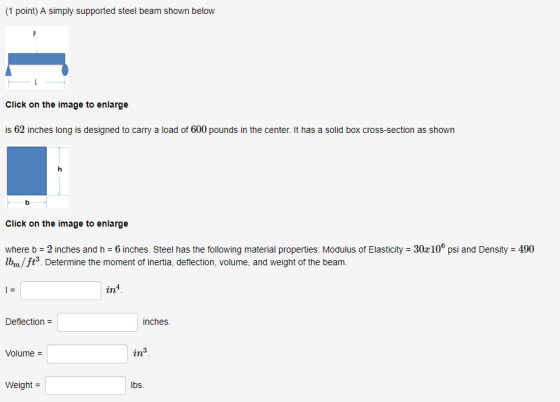Select the Volume answer field
This screenshot has height=402, width=560.
click(87, 354)
